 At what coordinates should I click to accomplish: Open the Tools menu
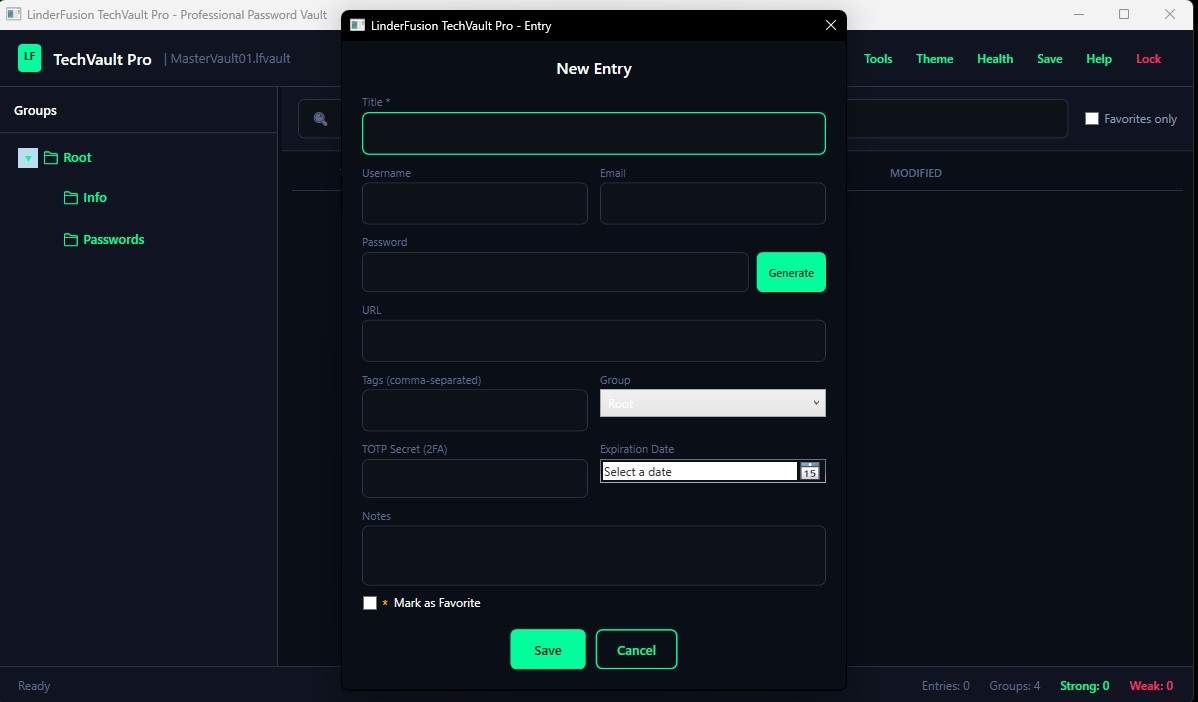[878, 58]
